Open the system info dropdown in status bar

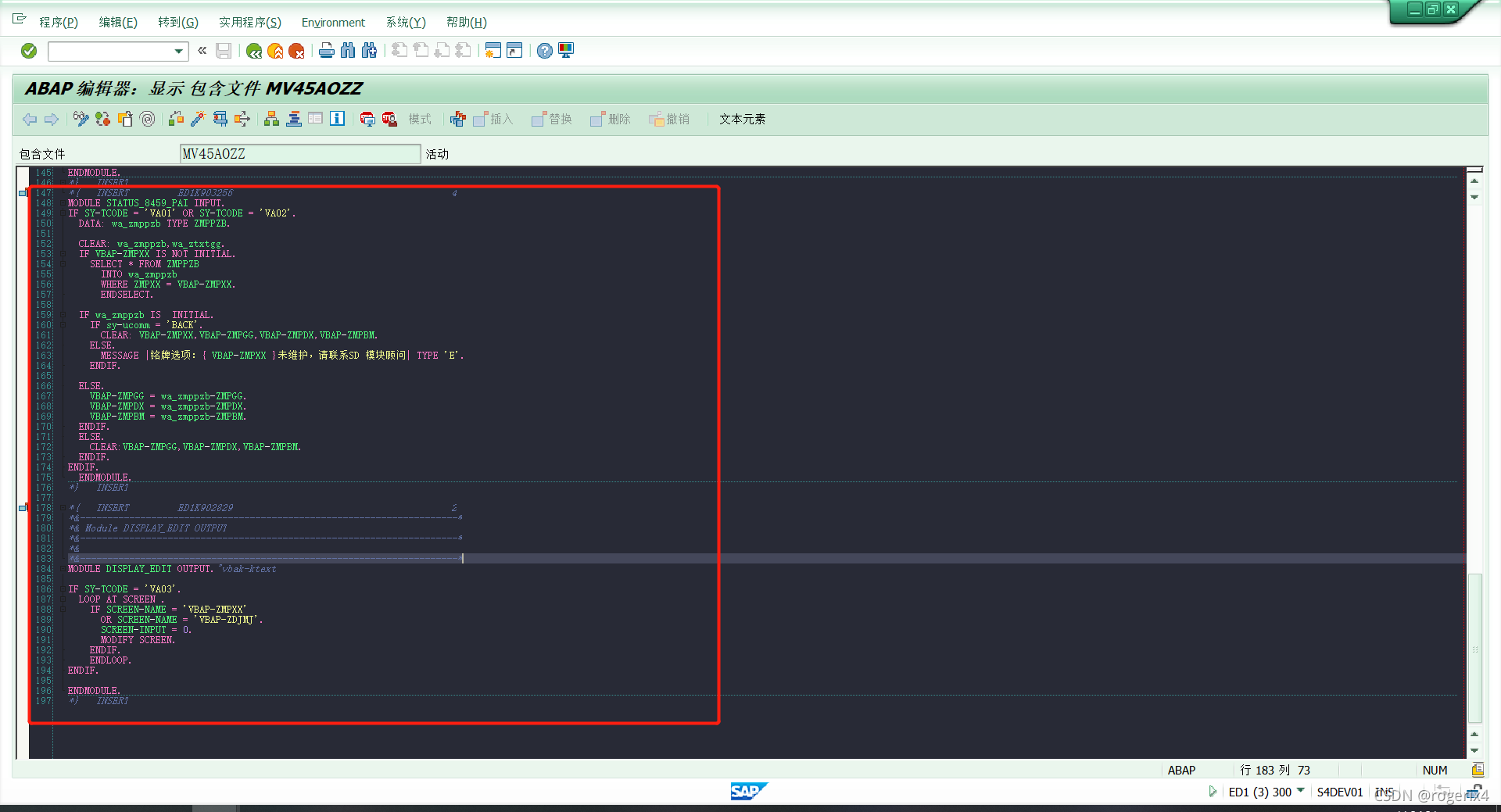1301,791
